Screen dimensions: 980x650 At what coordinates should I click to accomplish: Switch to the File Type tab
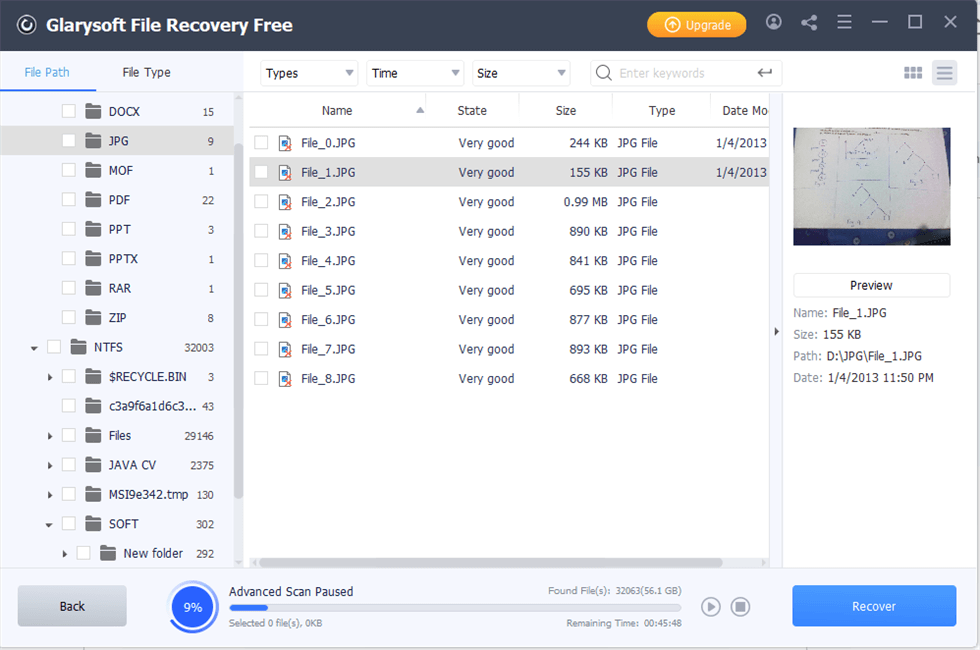pyautogui.click(x=146, y=72)
